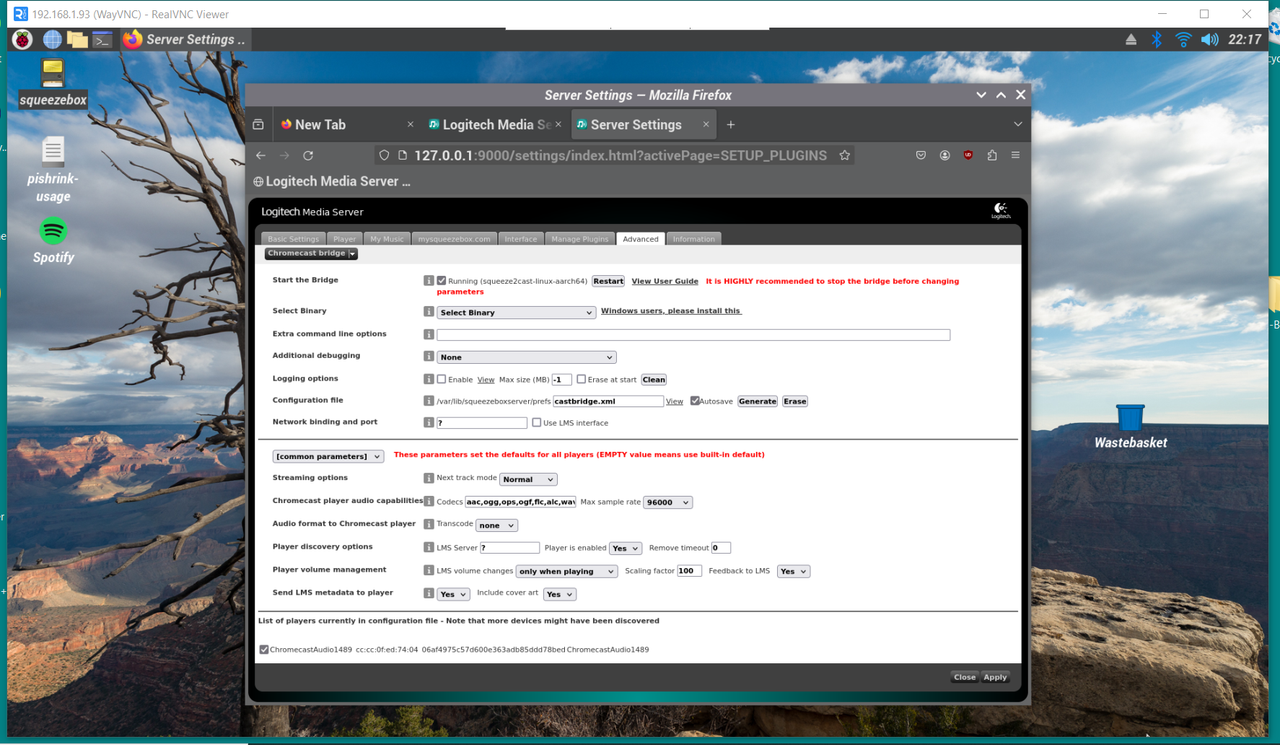Toggle the Autosave checkbox
Image resolution: width=1280 pixels, height=745 pixels.
point(695,401)
